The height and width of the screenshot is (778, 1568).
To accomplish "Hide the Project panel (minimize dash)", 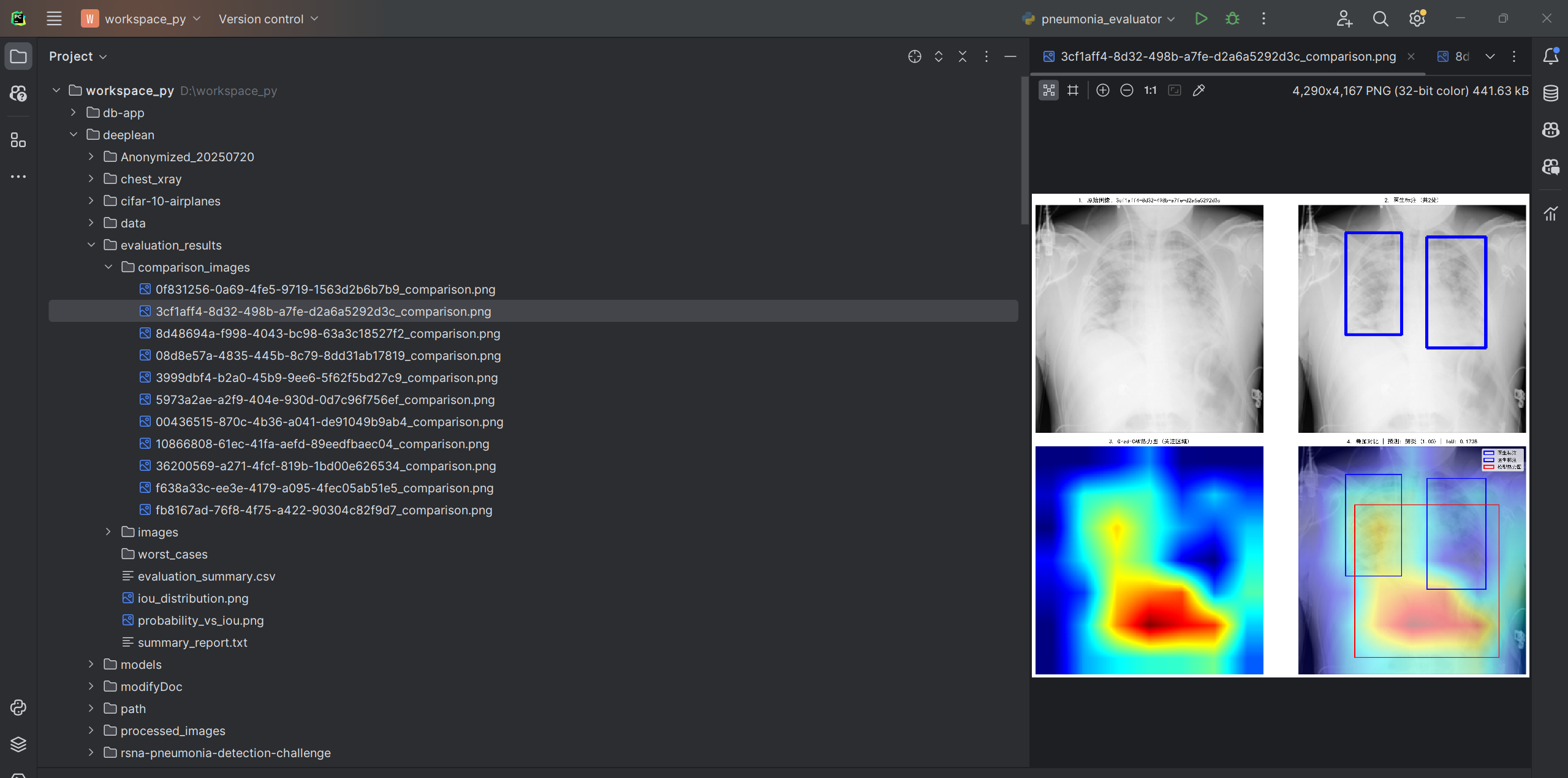I will click(x=1010, y=56).
